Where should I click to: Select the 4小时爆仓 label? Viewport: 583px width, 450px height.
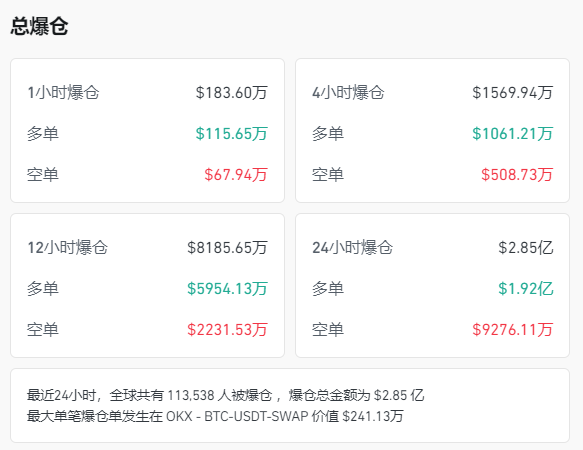(348, 93)
